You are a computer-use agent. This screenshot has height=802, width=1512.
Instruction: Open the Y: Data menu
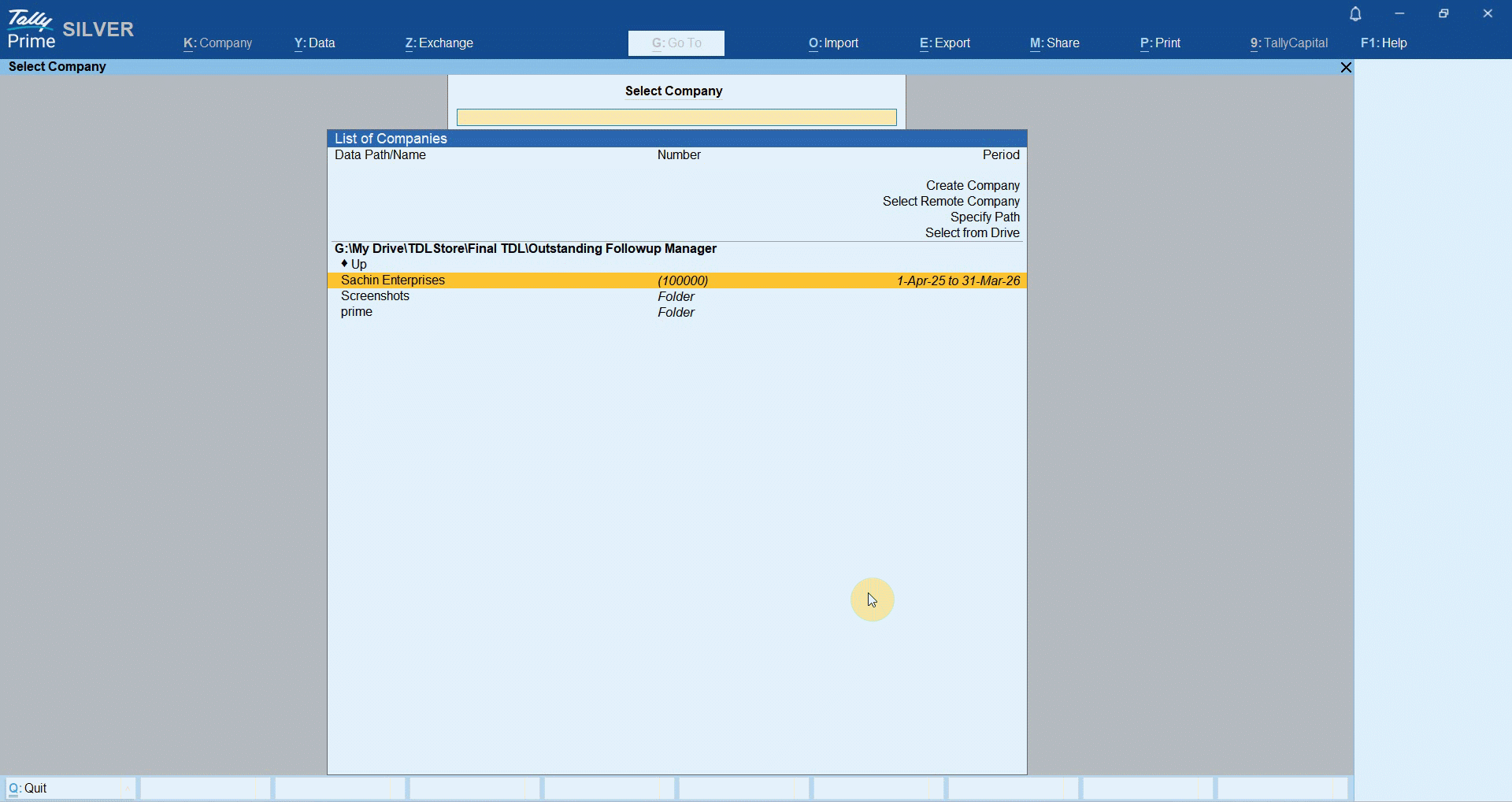(314, 43)
